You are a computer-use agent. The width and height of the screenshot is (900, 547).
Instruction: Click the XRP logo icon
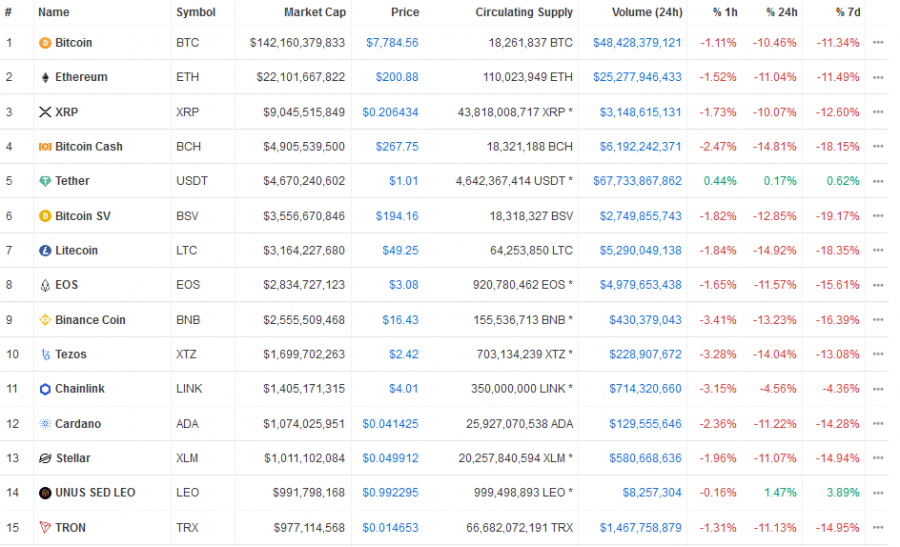[45, 112]
